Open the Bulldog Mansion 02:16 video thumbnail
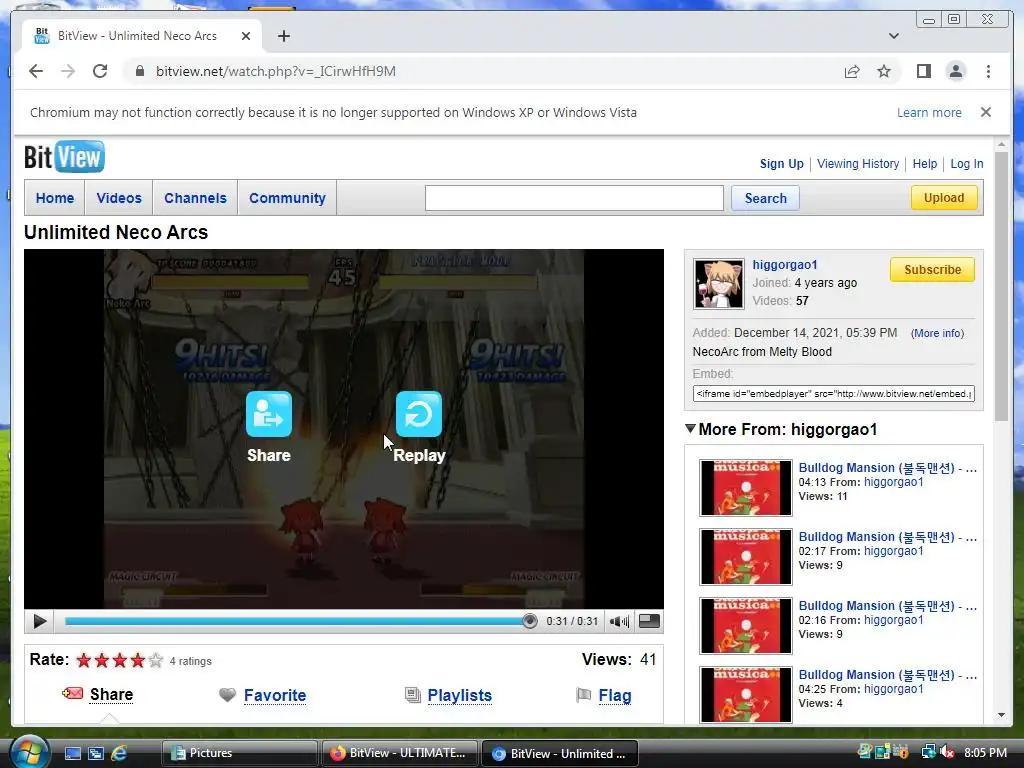This screenshot has width=1024, height=768. click(745, 626)
